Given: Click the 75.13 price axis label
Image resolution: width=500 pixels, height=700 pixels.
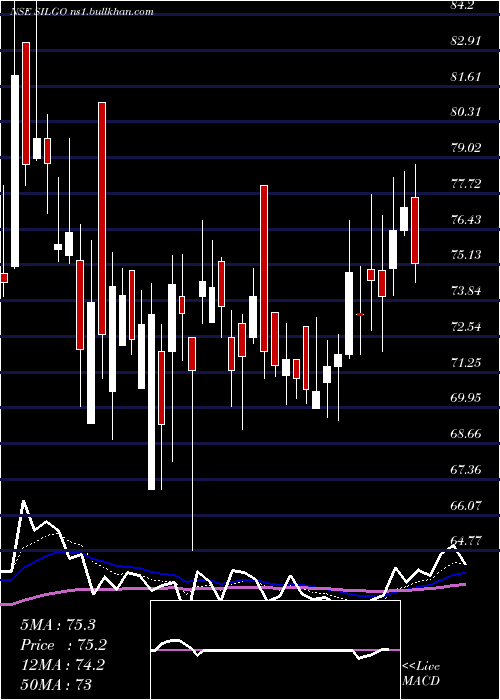Looking at the screenshot, I should (467, 255).
